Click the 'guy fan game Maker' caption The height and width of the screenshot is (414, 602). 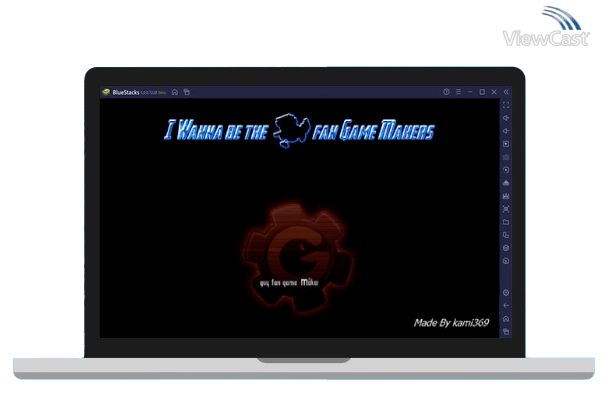tap(289, 283)
